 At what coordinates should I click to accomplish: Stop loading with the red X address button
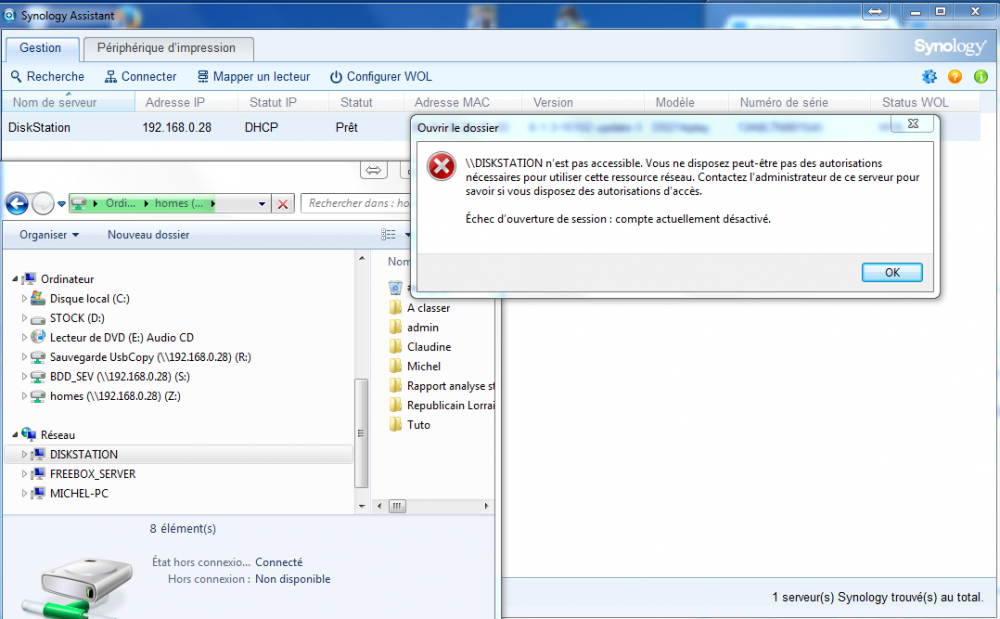[283, 204]
